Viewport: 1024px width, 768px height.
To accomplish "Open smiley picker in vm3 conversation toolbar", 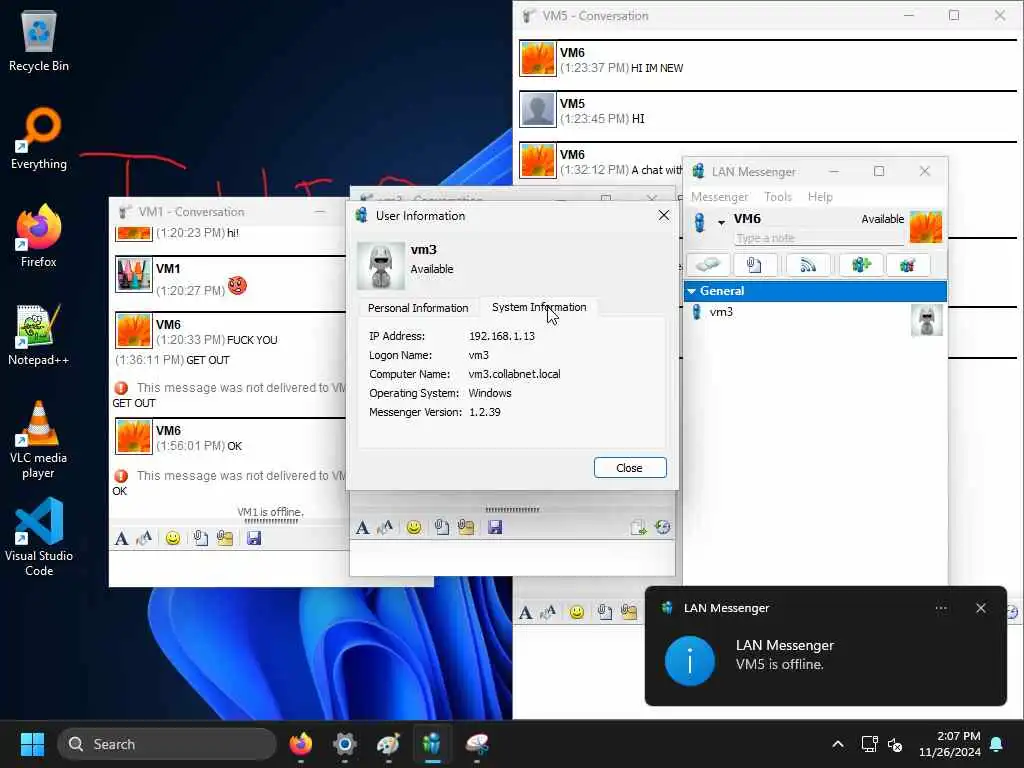I will [x=413, y=527].
